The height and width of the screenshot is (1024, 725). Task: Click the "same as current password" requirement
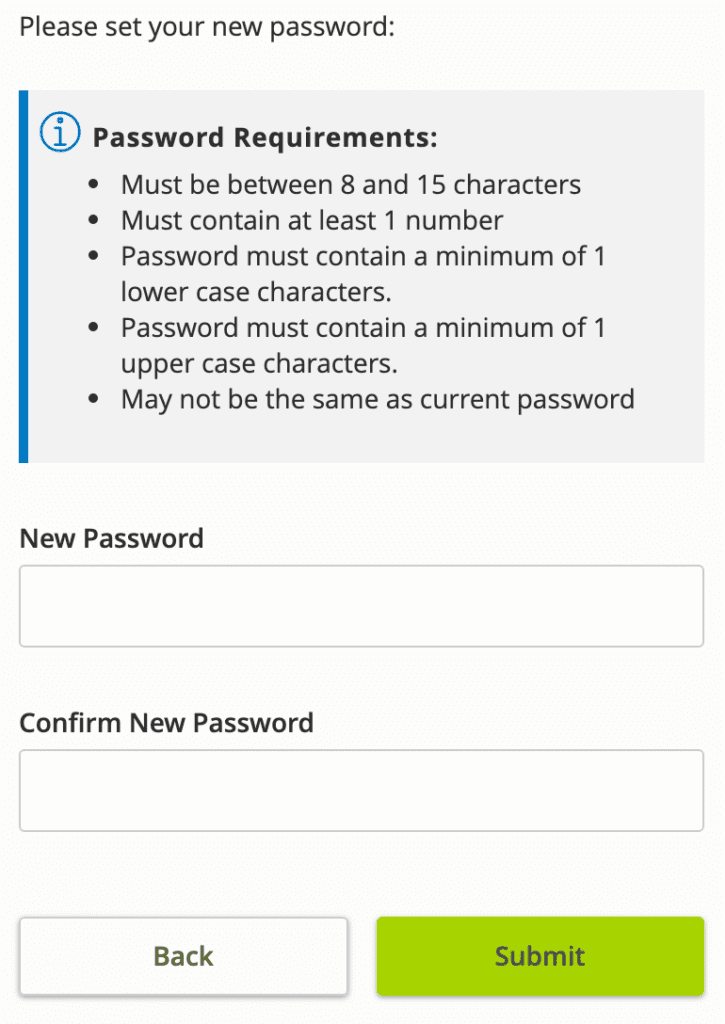click(x=377, y=400)
